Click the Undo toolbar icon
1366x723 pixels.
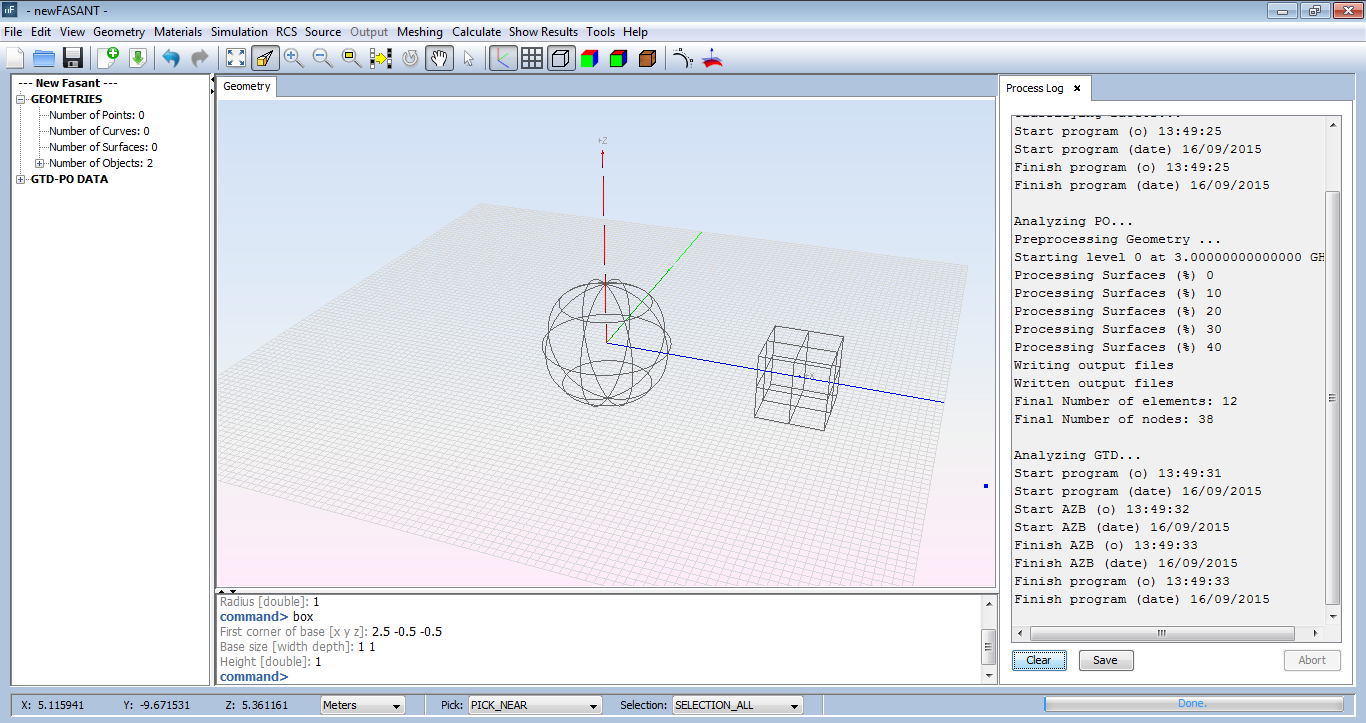[168, 57]
